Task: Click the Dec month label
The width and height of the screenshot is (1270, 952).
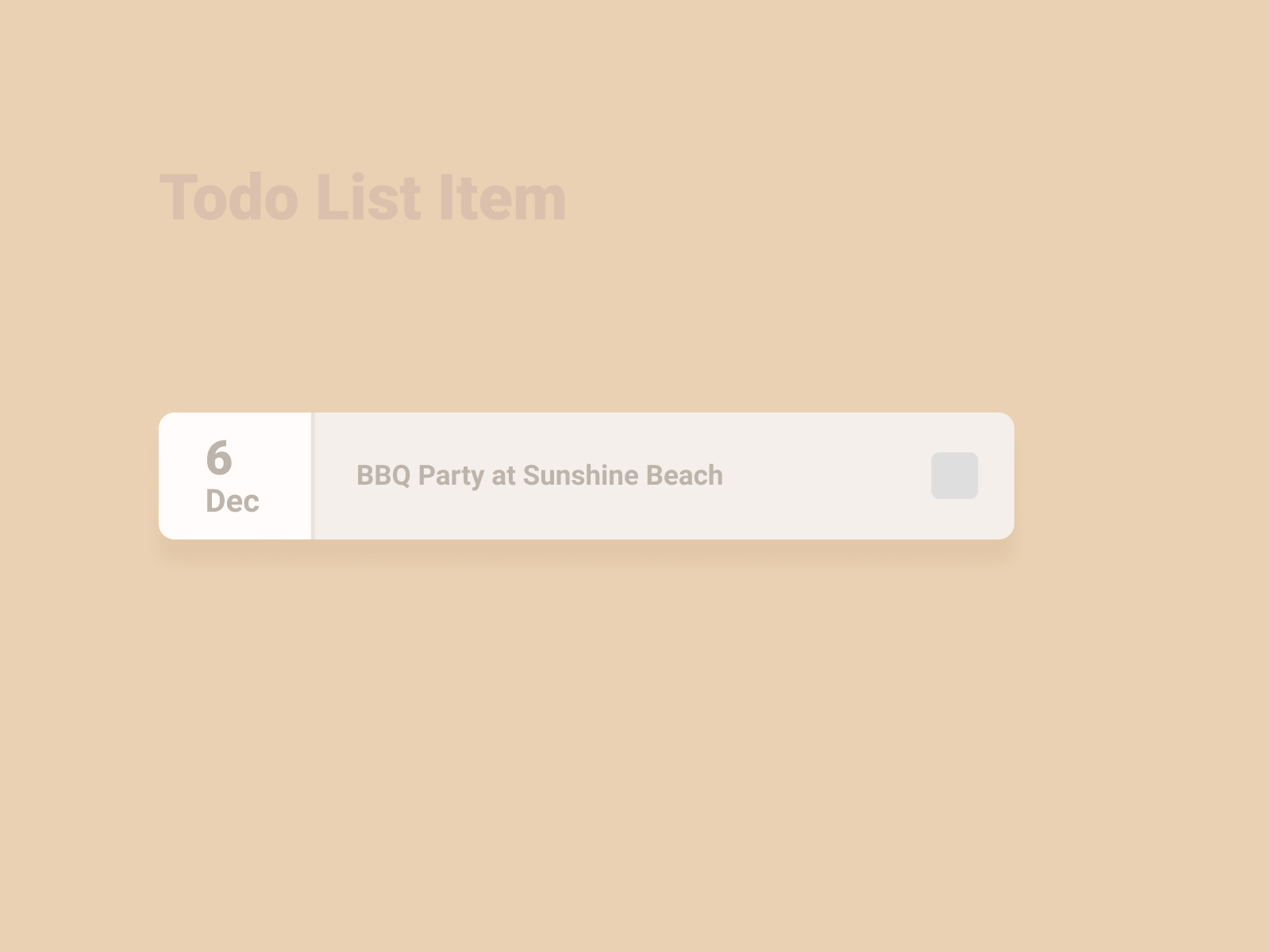Action: pyautogui.click(x=232, y=501)
